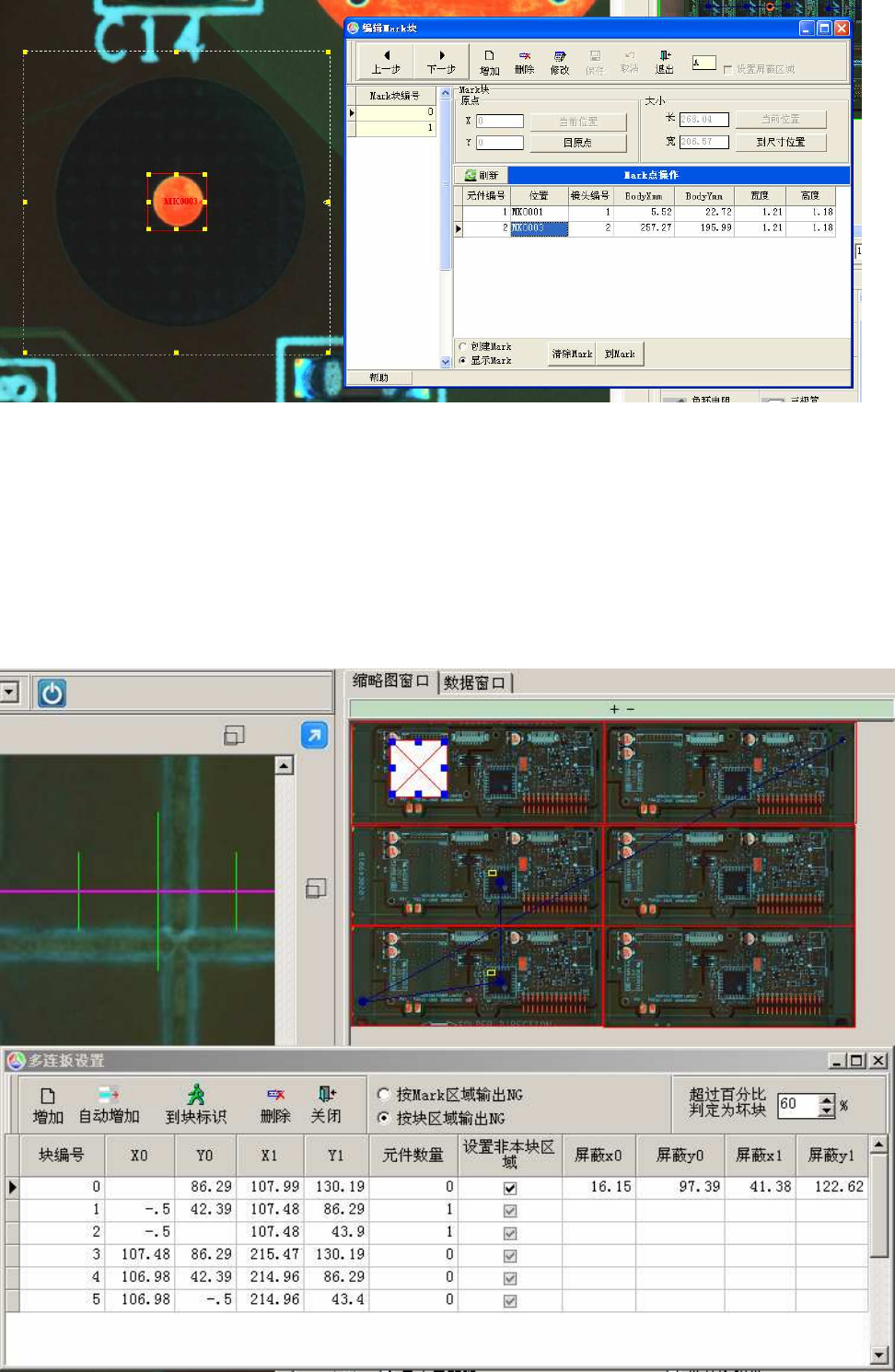Click white crossed mask box in thumbnail
895x1372 pixels.
pos(418,767)
